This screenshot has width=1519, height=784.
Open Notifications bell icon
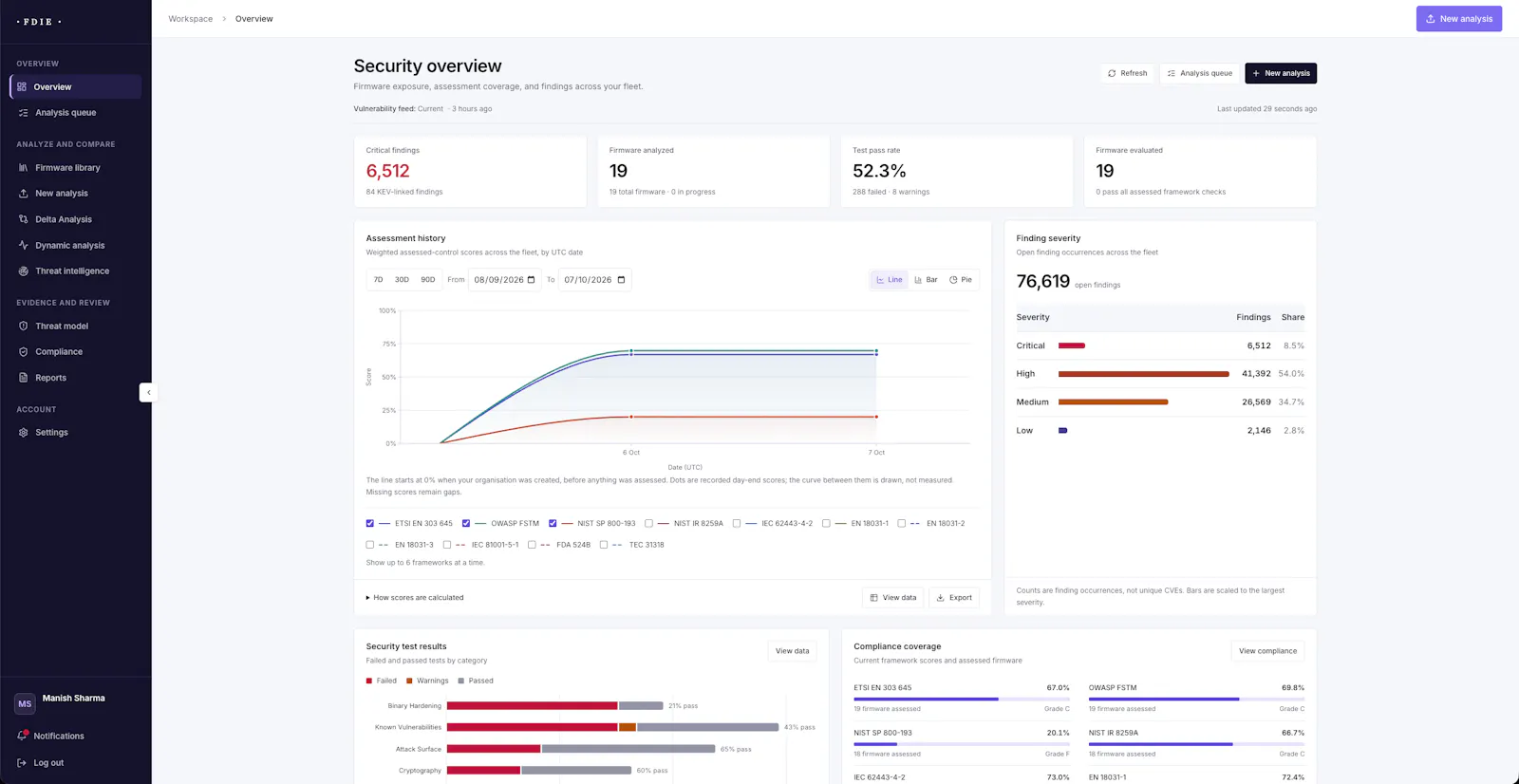(x=22, y=736)
